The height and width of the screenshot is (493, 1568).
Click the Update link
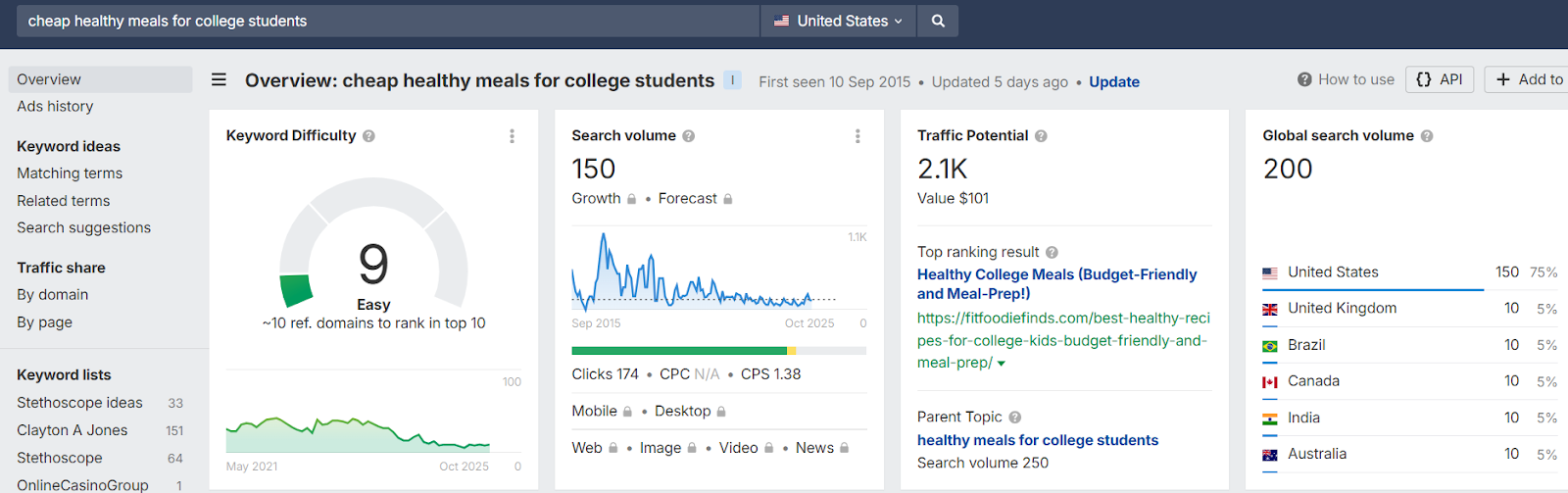click(1114, 82)
